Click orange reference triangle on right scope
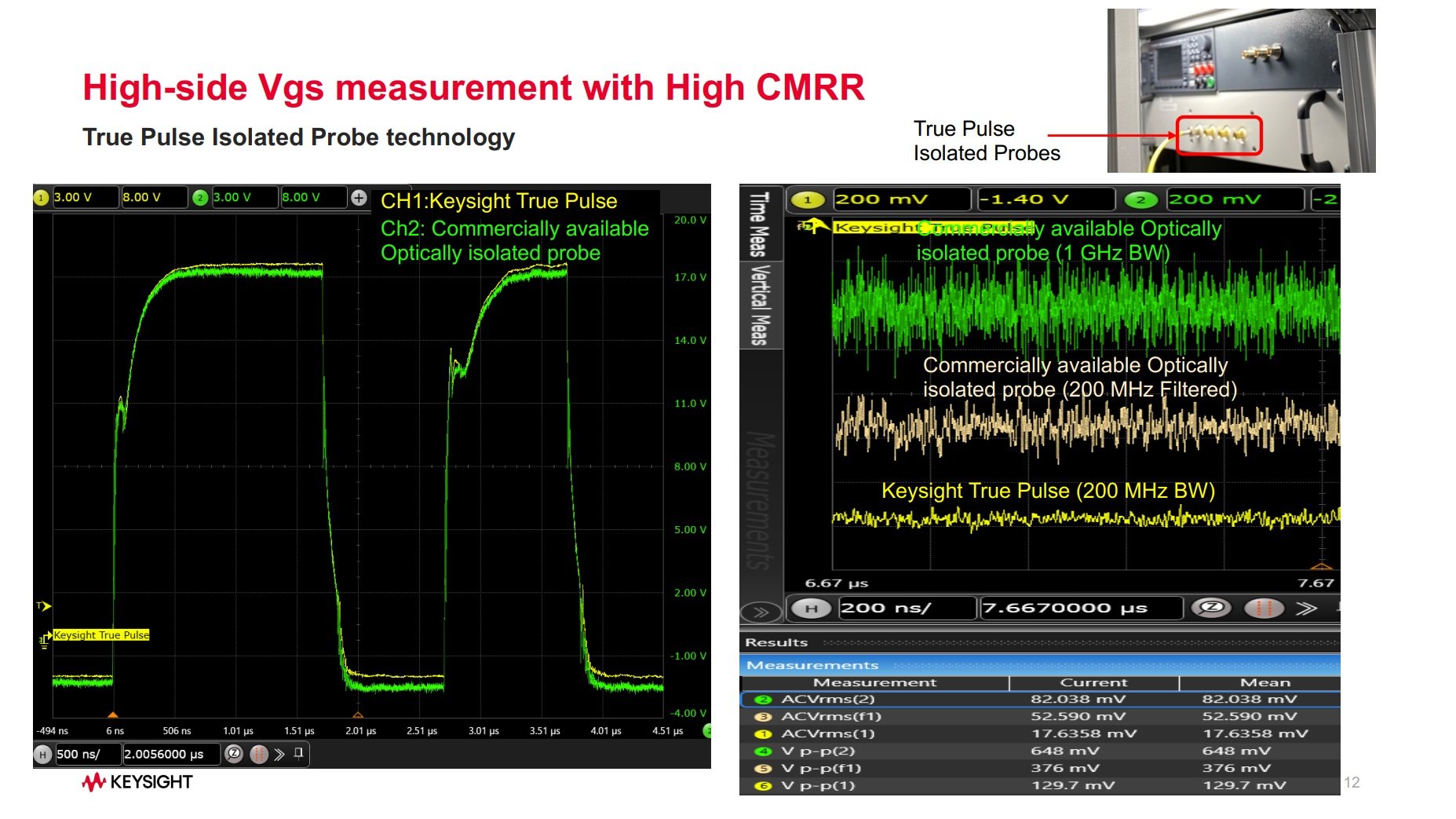 pos(1322,566)
